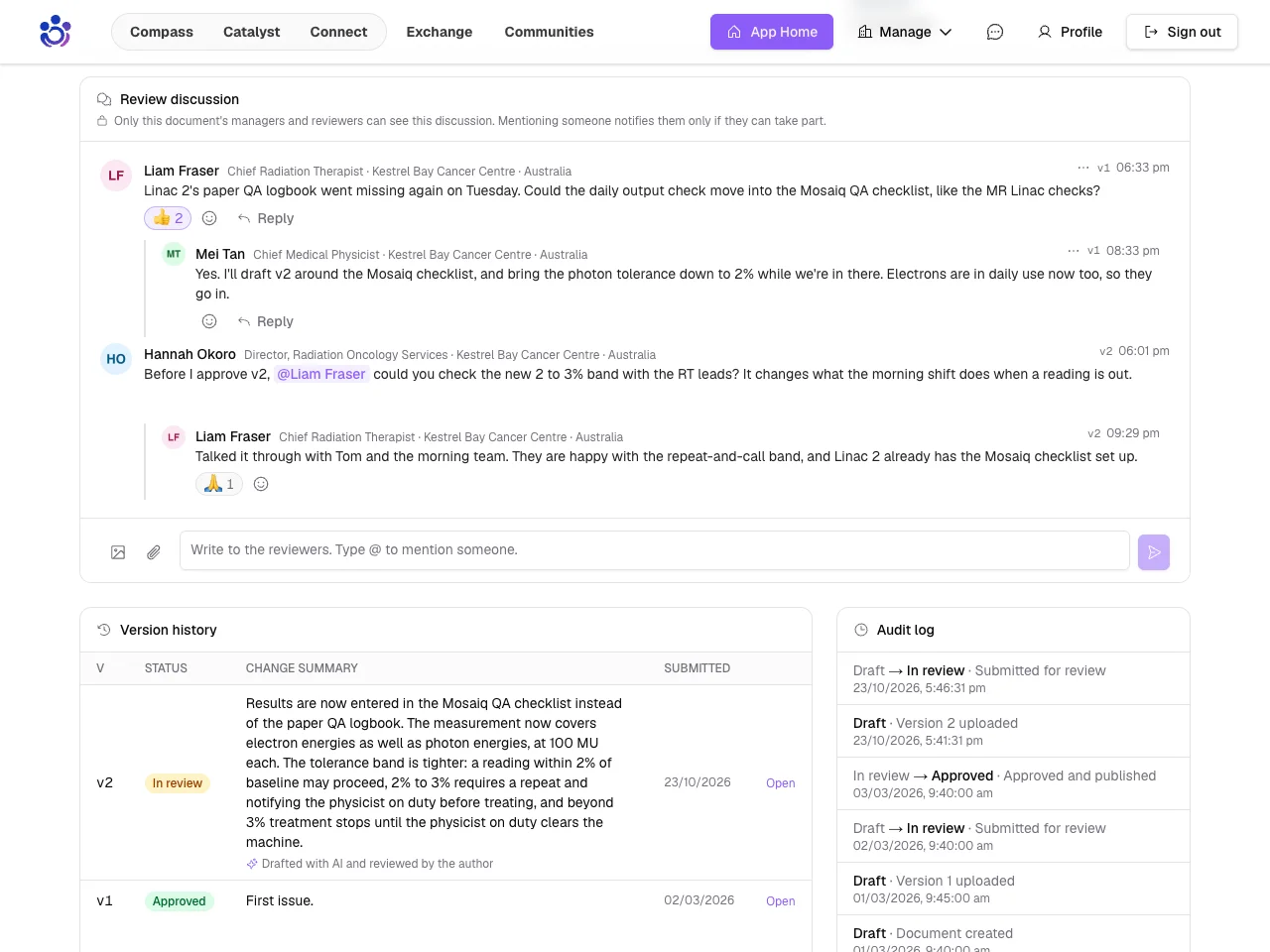Open the Communities menu item
1270x952 pixels.
[549, 32]
